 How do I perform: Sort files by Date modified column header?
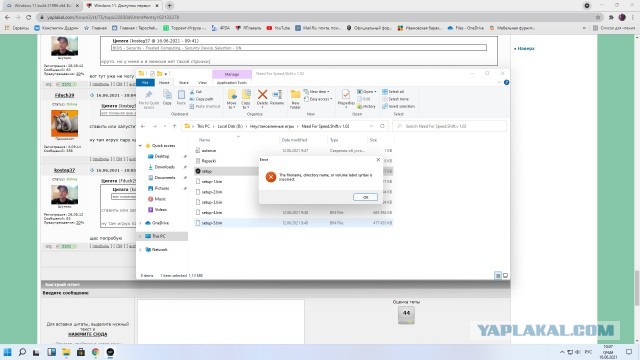point(294,140)
